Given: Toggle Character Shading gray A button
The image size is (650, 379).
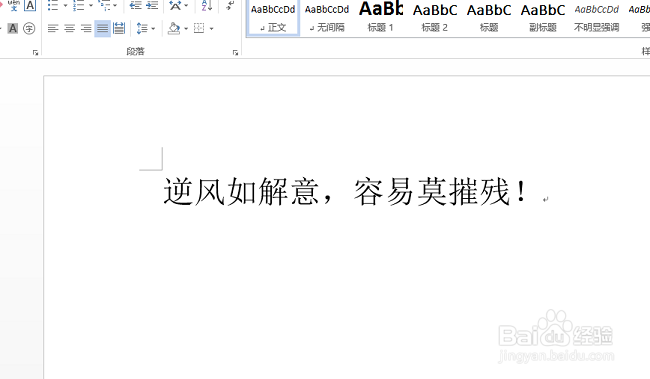Looking at the screenshot, I should pyautogui.click(x=13, y=29).
